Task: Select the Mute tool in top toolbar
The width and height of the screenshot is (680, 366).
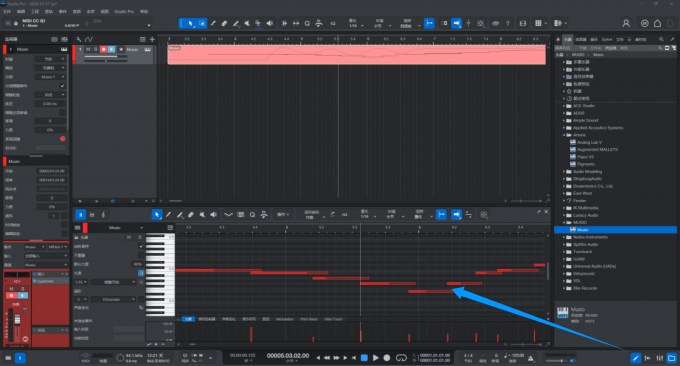Action: pyautogui.click(x=247, y=23)
